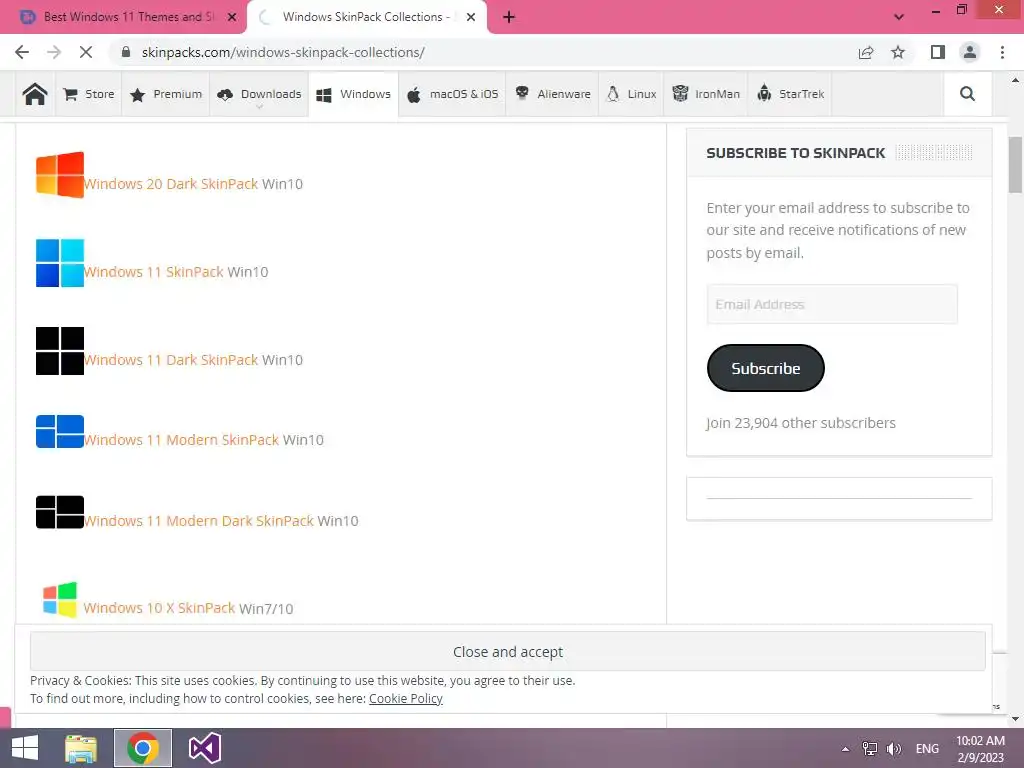Bookmark this page with the star icon
This screenshot has height=768, width=1024.
coord(898,52)
